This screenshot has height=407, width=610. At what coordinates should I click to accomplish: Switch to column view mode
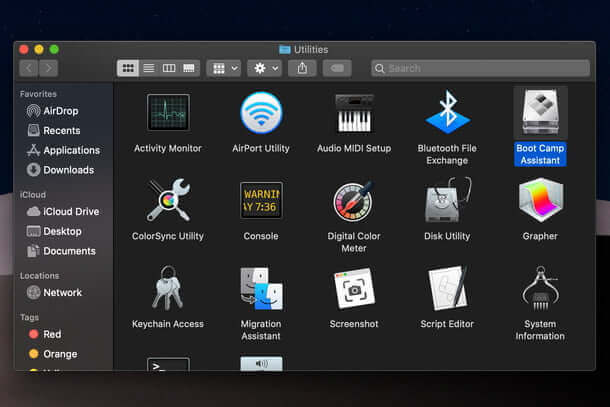pyautogui.click(x=168, y=68)
